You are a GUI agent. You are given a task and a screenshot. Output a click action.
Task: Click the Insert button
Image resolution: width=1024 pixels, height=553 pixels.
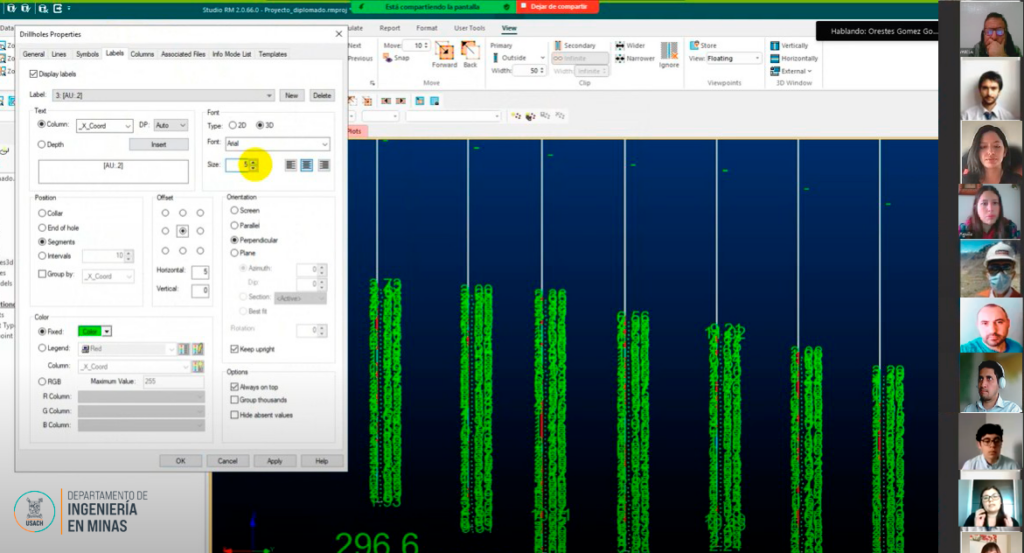[x=158, y=145]
